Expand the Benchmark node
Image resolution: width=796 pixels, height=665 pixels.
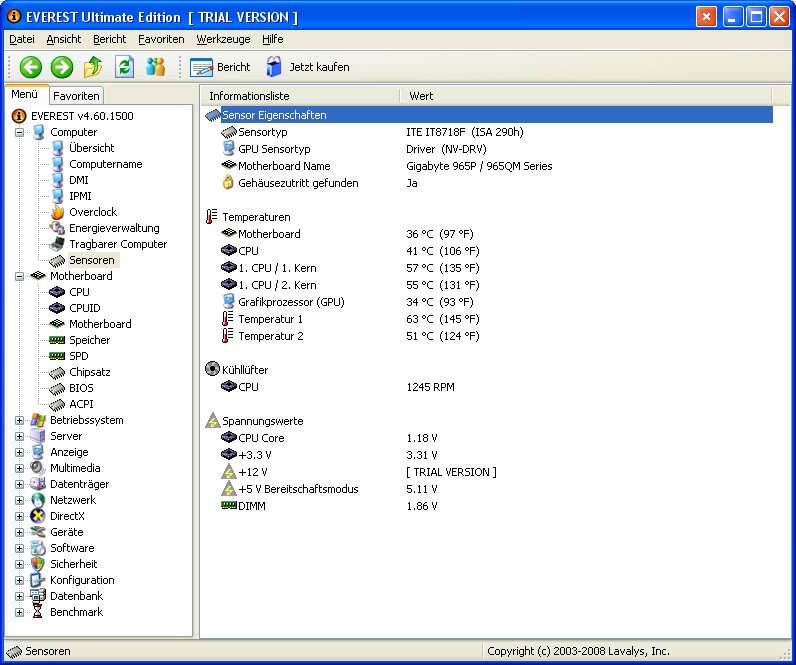point(19,612)
